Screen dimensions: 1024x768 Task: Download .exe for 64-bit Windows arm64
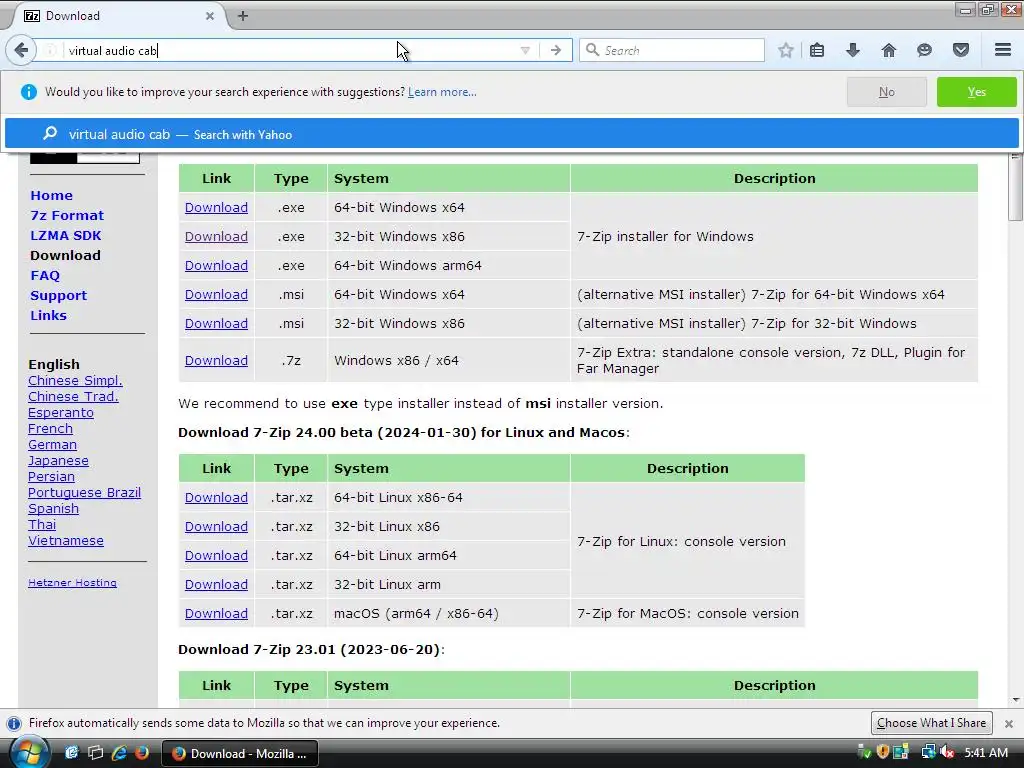216,266
